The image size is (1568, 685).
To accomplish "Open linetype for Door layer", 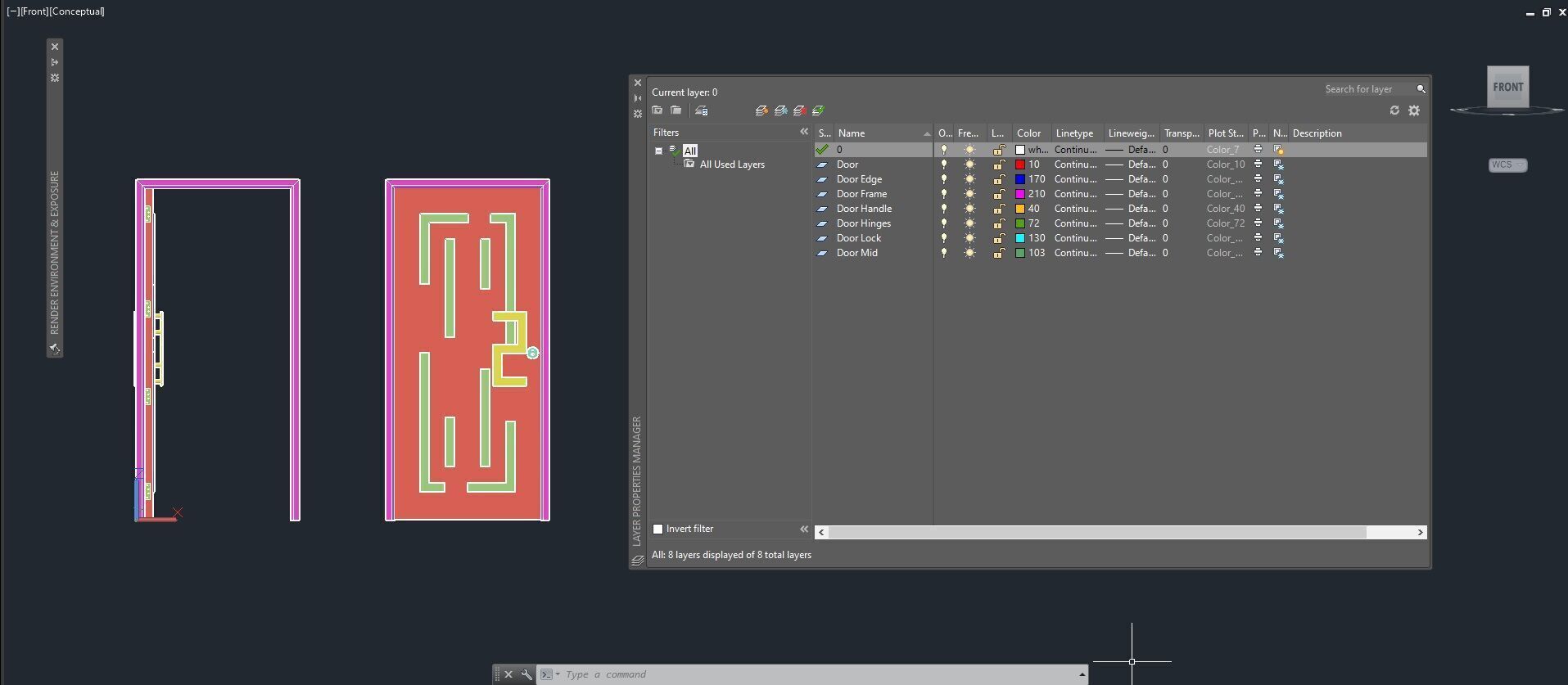I will point(1075,164).
